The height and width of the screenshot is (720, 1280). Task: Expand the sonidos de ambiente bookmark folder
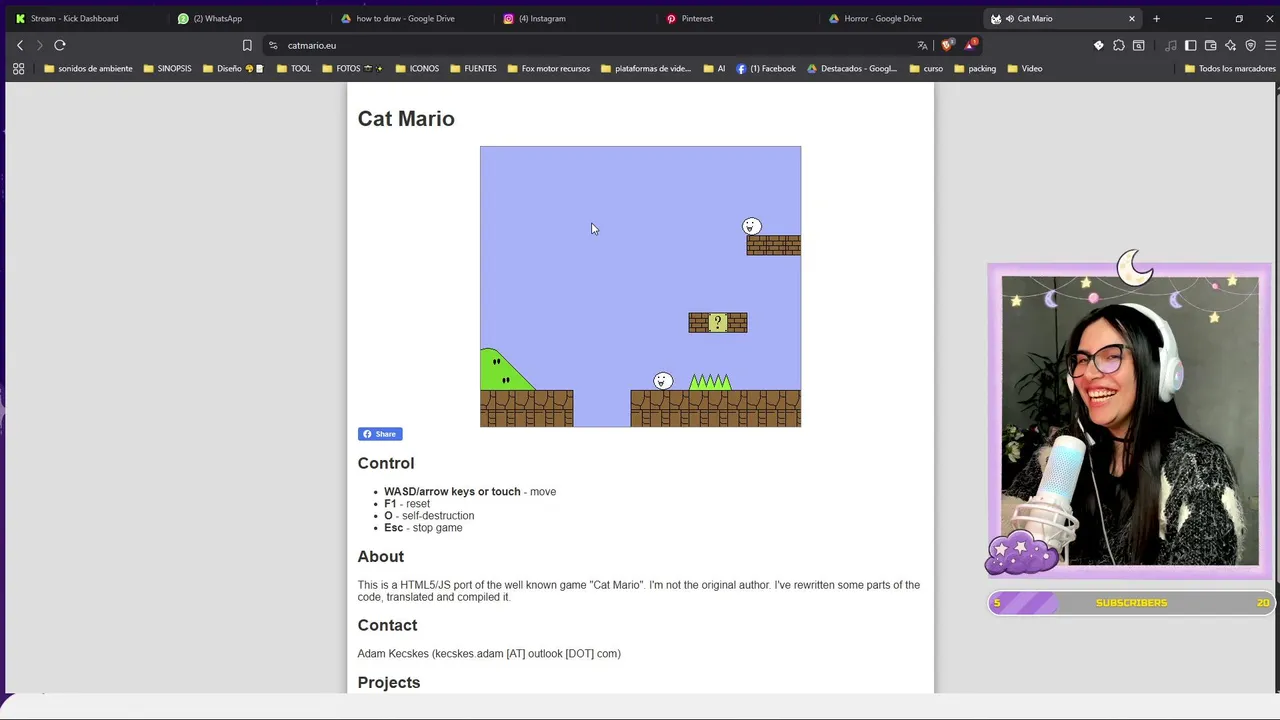pos(88,69)
